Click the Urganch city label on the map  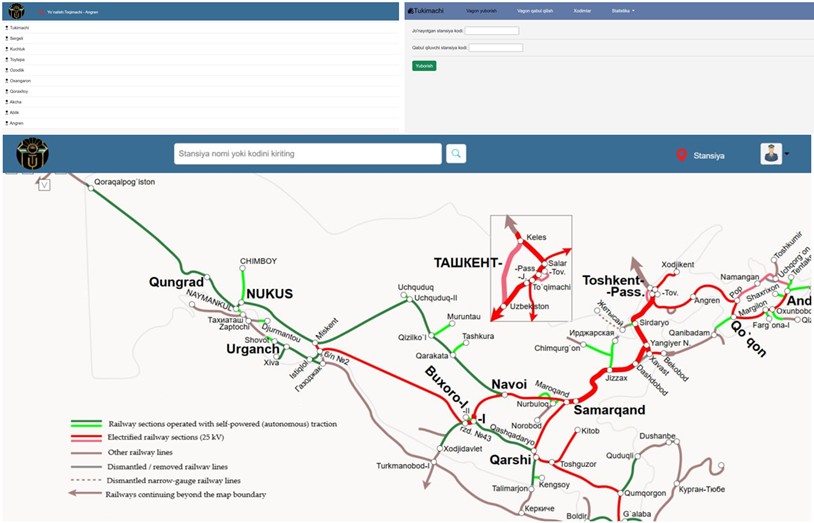pos(253,349)
